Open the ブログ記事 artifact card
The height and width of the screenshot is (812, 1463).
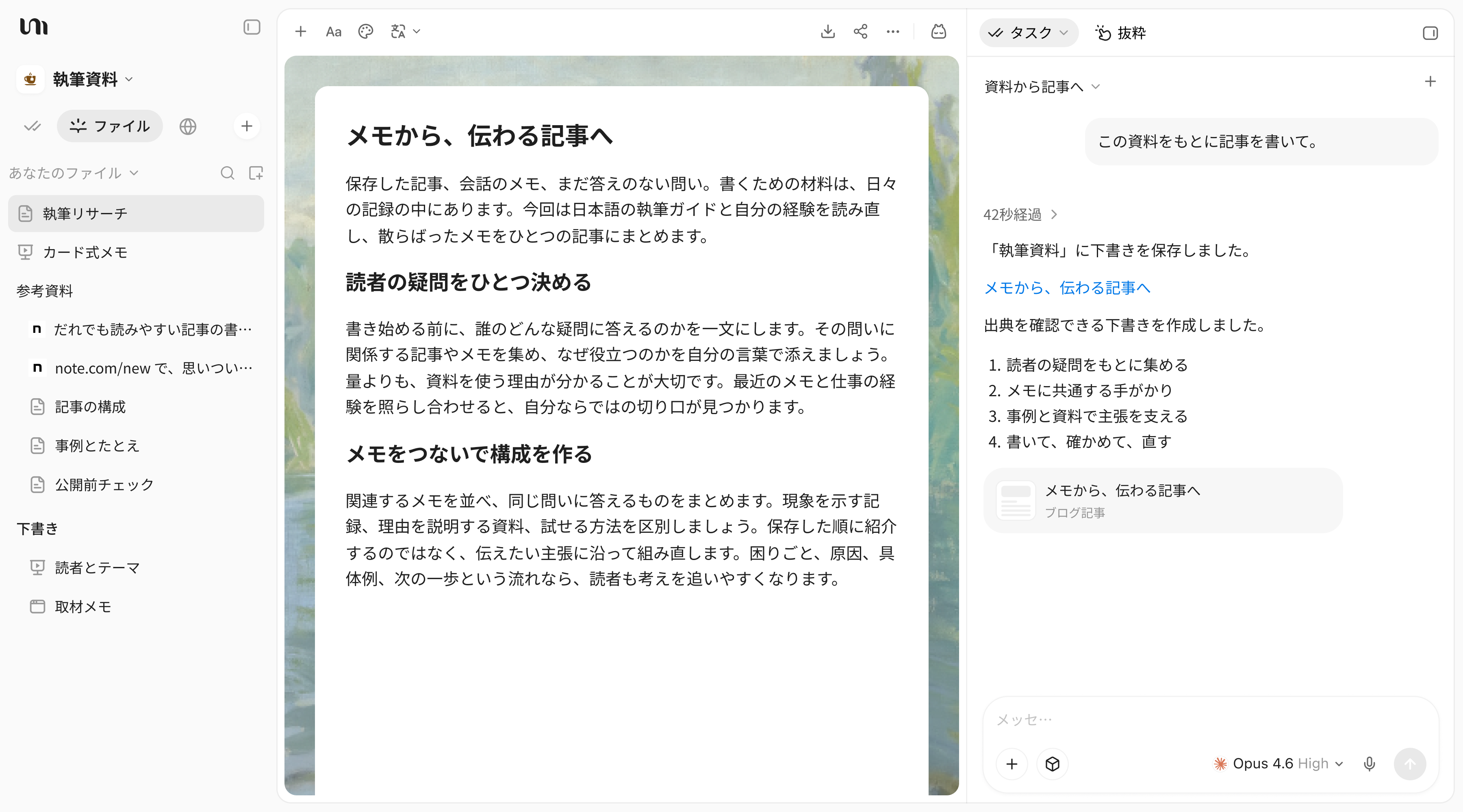[1163, 501]
